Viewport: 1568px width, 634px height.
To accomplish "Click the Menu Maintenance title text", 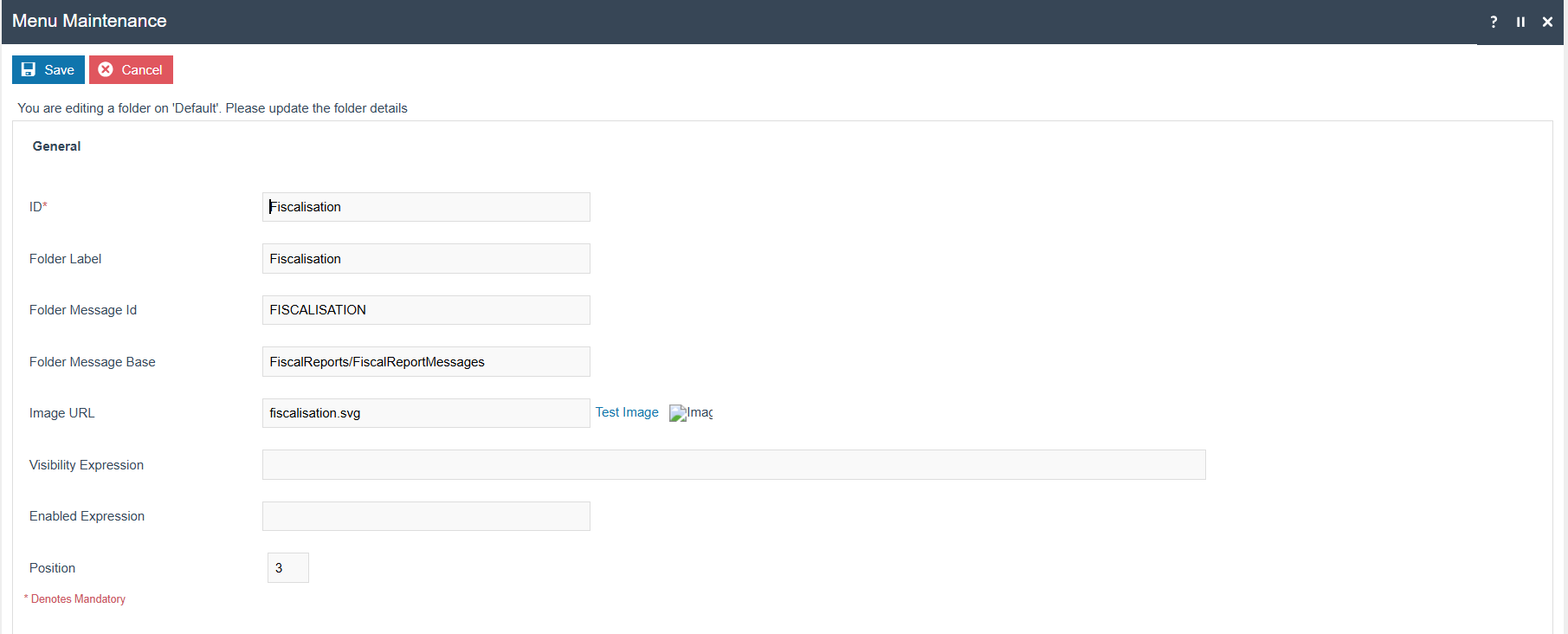I will coord(89,21).
